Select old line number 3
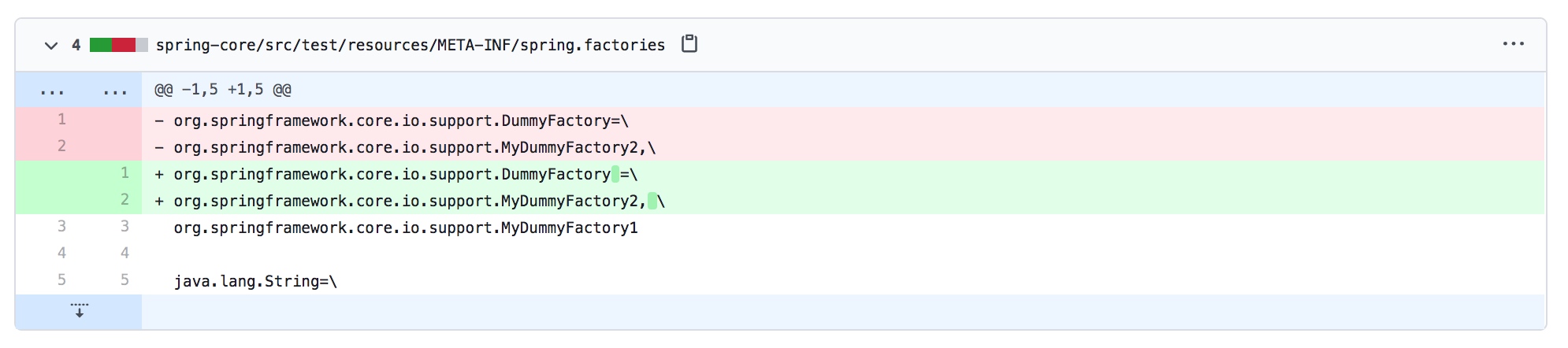1568x348 pixels. (x=61, y=227)
